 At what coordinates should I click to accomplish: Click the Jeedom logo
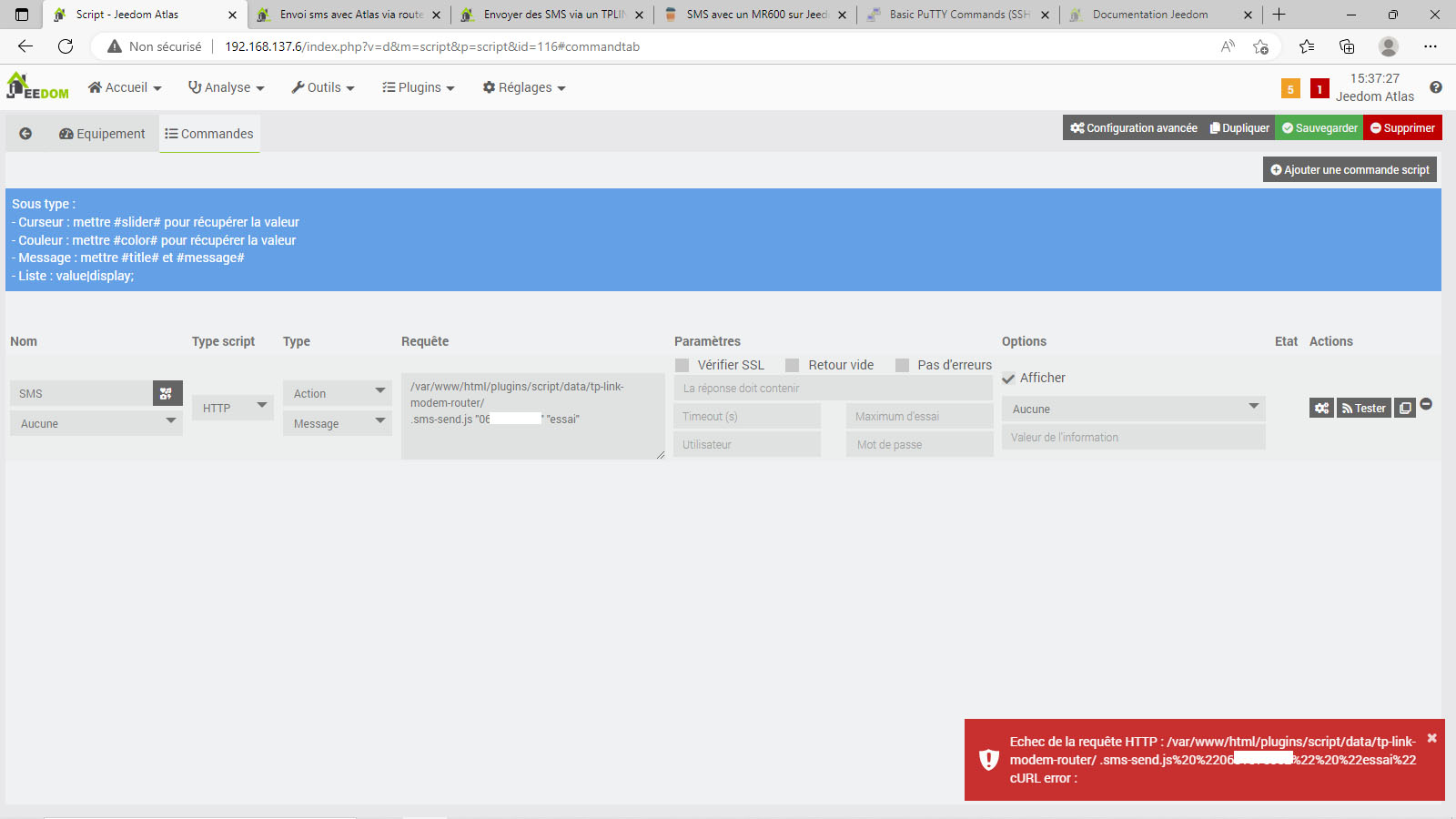pos(37,86)
